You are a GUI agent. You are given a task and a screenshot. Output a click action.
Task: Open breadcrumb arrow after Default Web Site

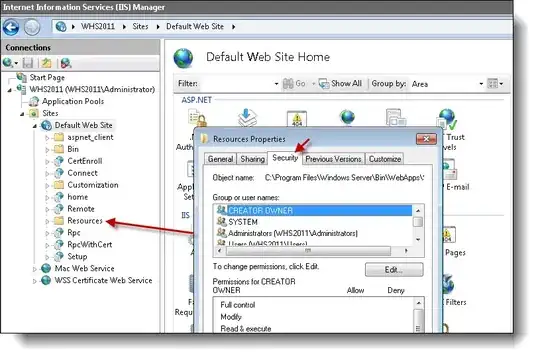(x=233, y=27)
